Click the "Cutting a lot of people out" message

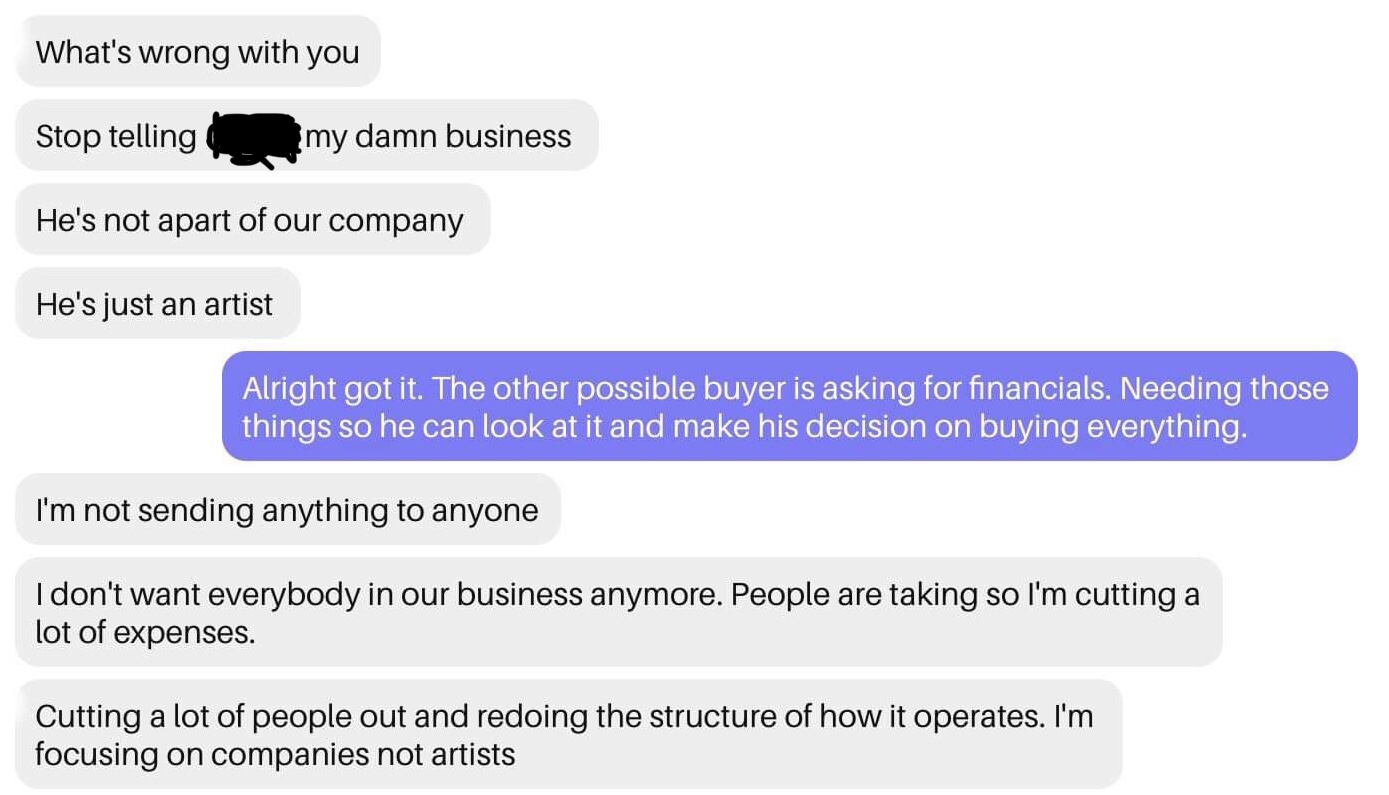[x=569, y=734]
